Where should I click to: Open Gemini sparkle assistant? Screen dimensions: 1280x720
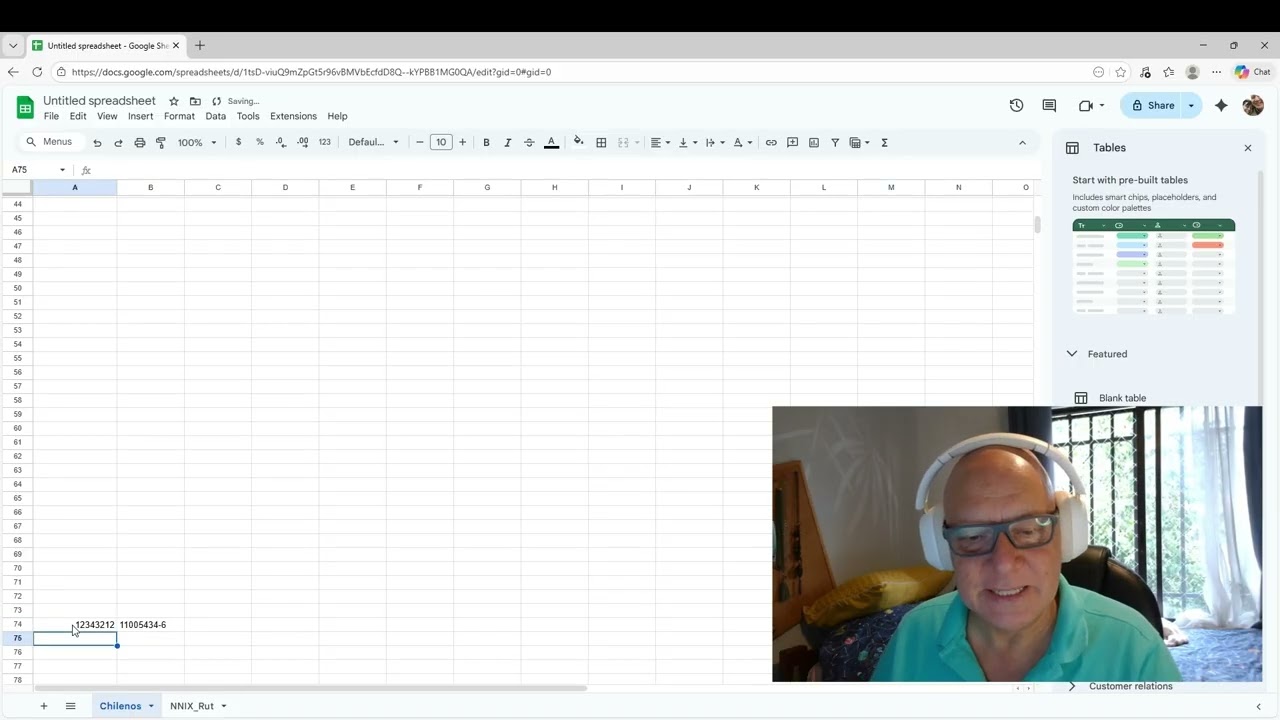pos(1221,105)
